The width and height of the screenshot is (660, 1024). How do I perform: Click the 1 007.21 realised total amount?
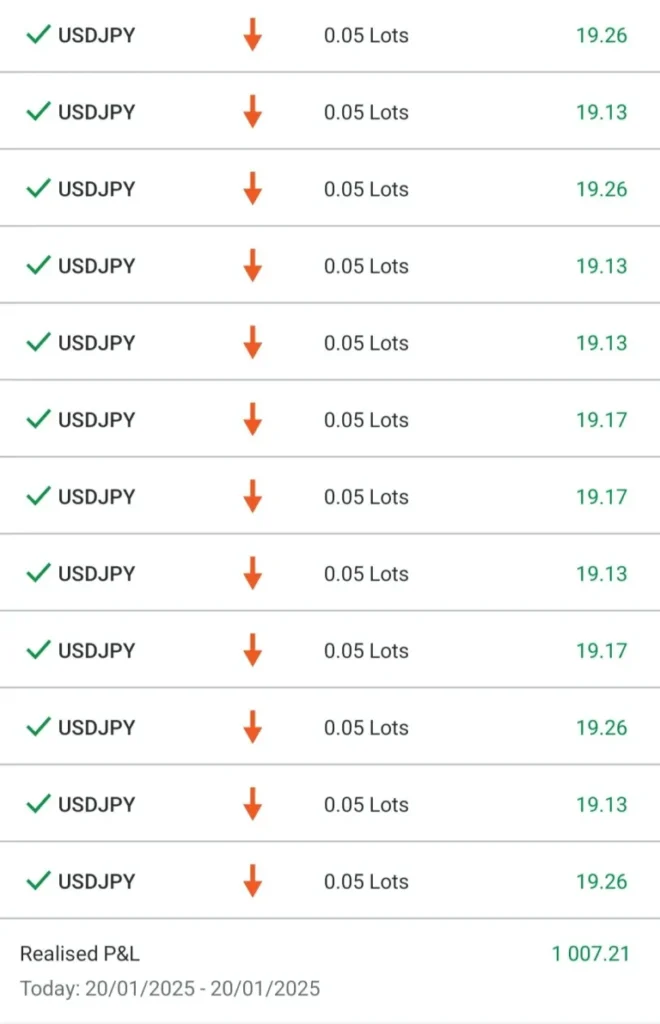pos(590,954)
